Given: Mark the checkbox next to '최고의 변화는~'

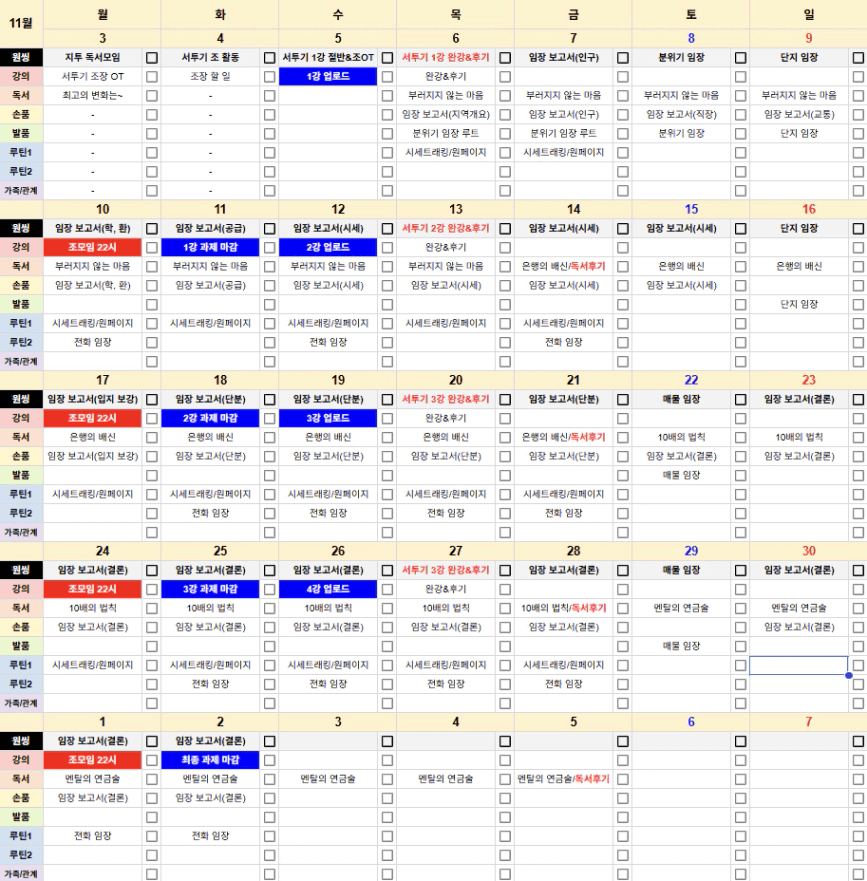Looking at the screenshot, I should (x=152, y=96).
